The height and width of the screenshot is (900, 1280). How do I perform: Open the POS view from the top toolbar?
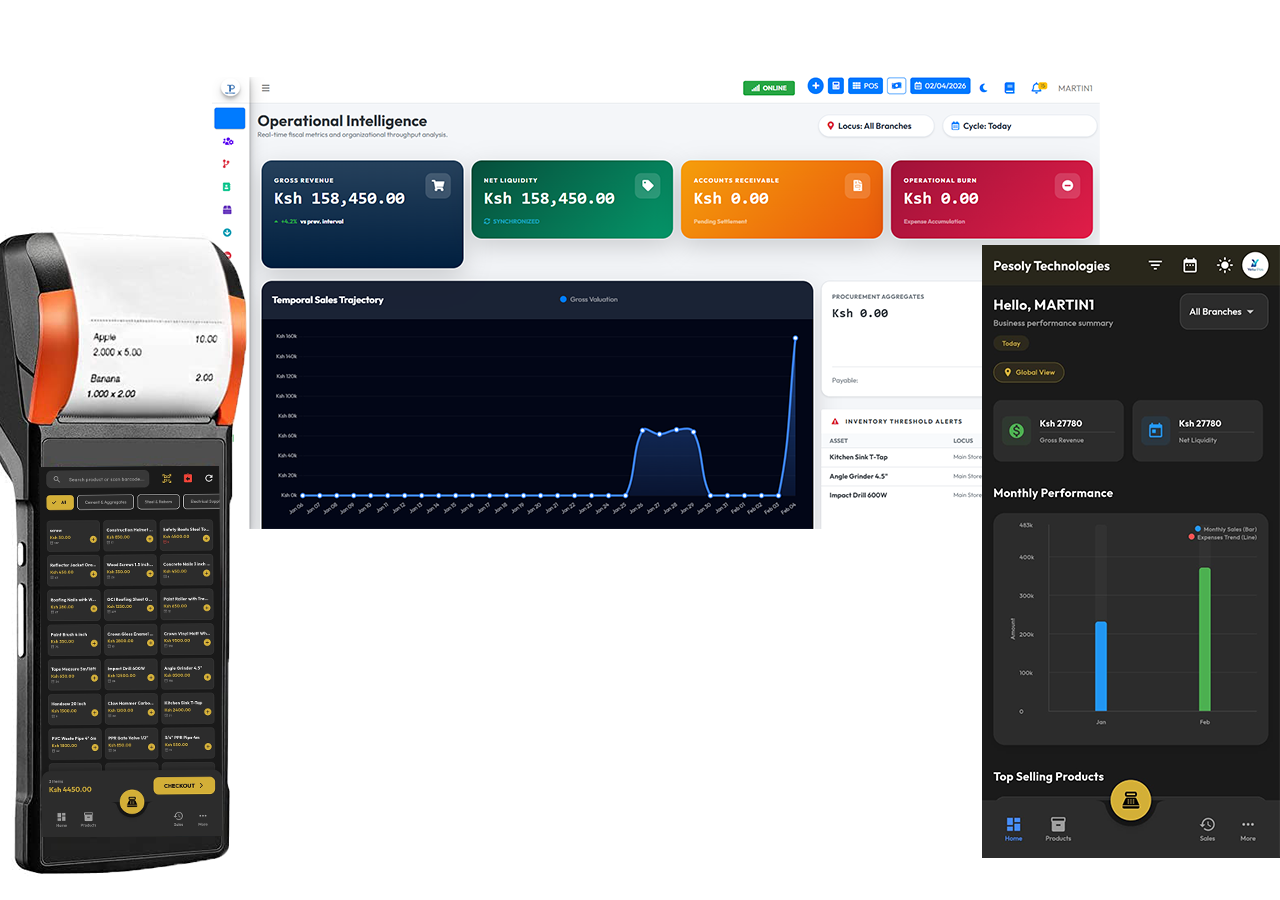pos(864,86)
